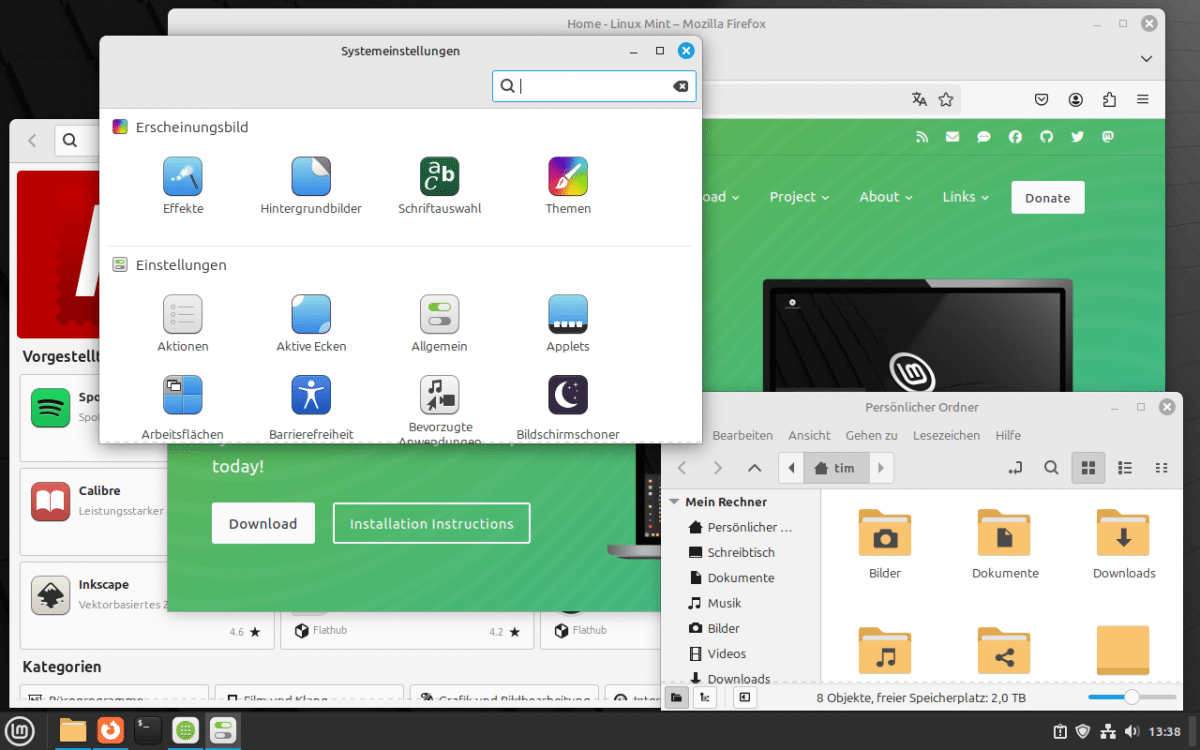The image size is (1200, 750).
Task: Launch terminal from taskbar
Action: 147,730
